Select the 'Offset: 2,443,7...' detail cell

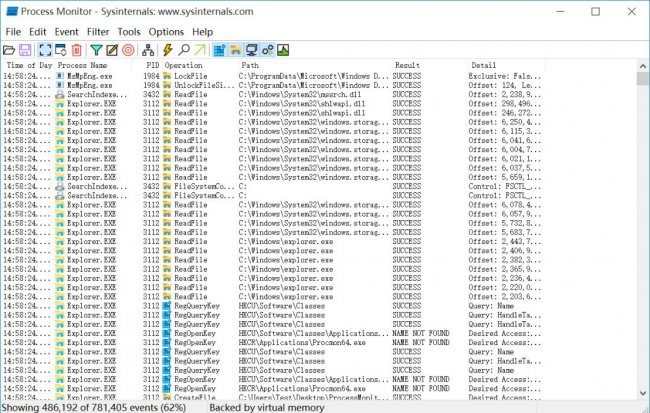(505, 241)
